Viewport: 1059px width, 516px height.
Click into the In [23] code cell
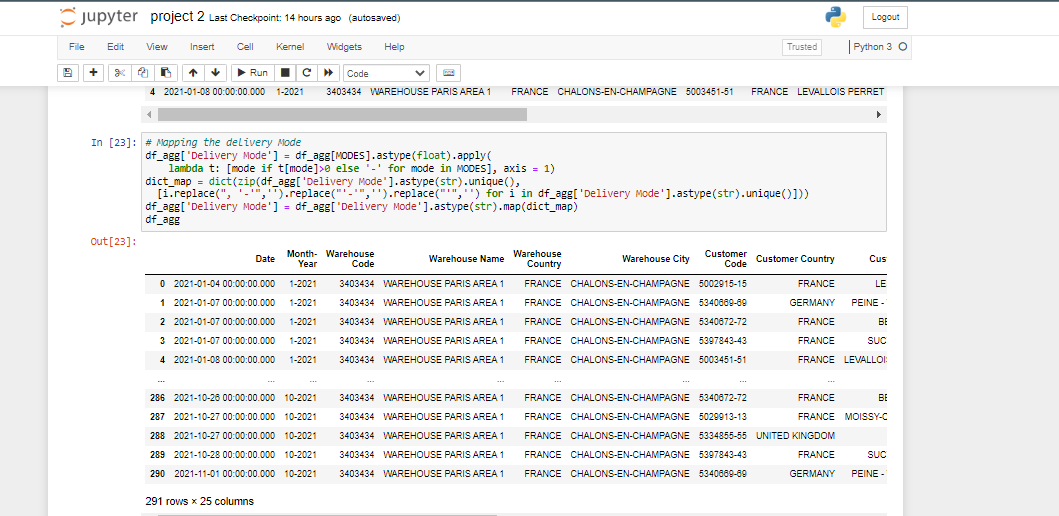tap(513, 182)
